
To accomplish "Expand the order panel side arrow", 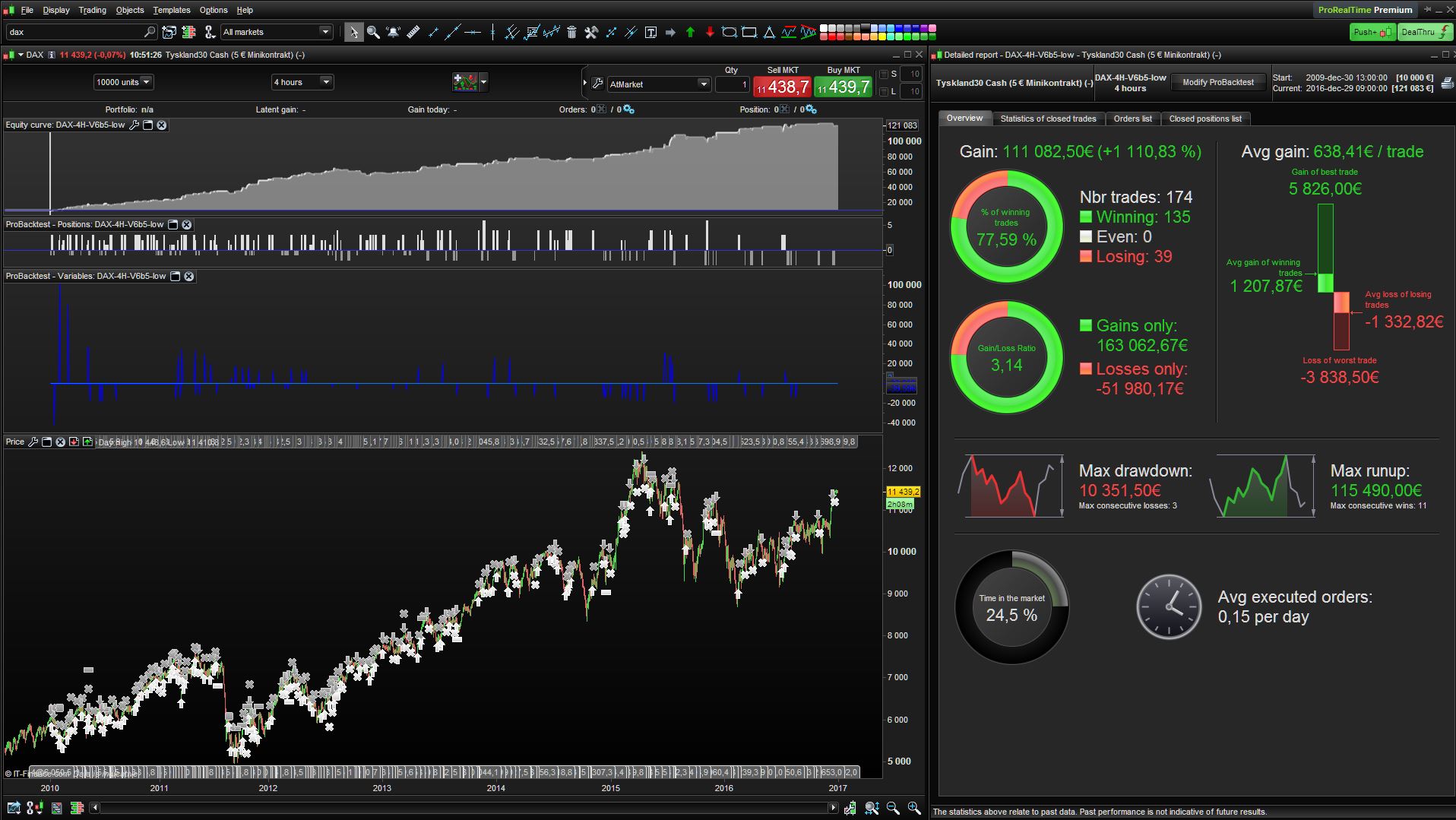I will tap(584, 84).
